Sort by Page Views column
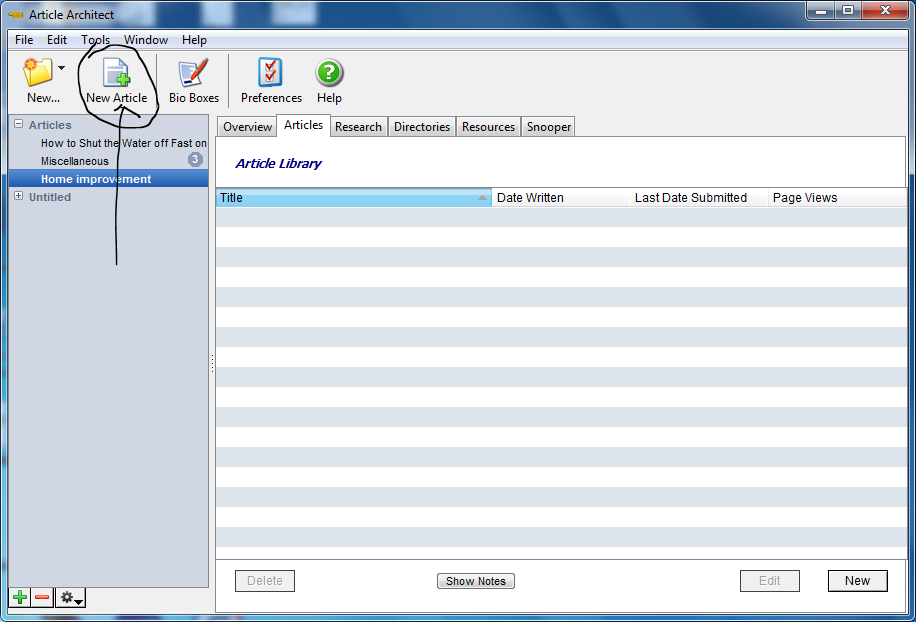 click(837, 197)
